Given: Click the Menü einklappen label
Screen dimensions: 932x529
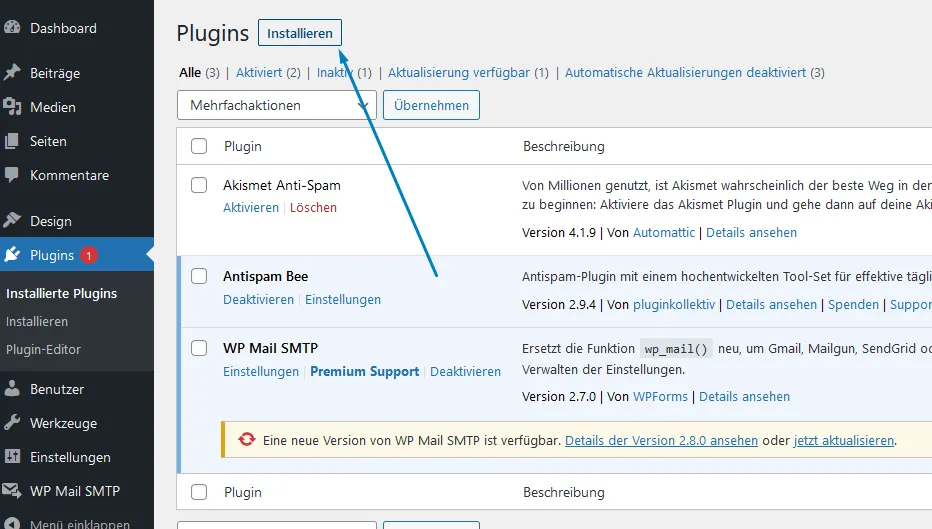Looking at the screenshot, I should pyautogui.click(x=80, y=524).
